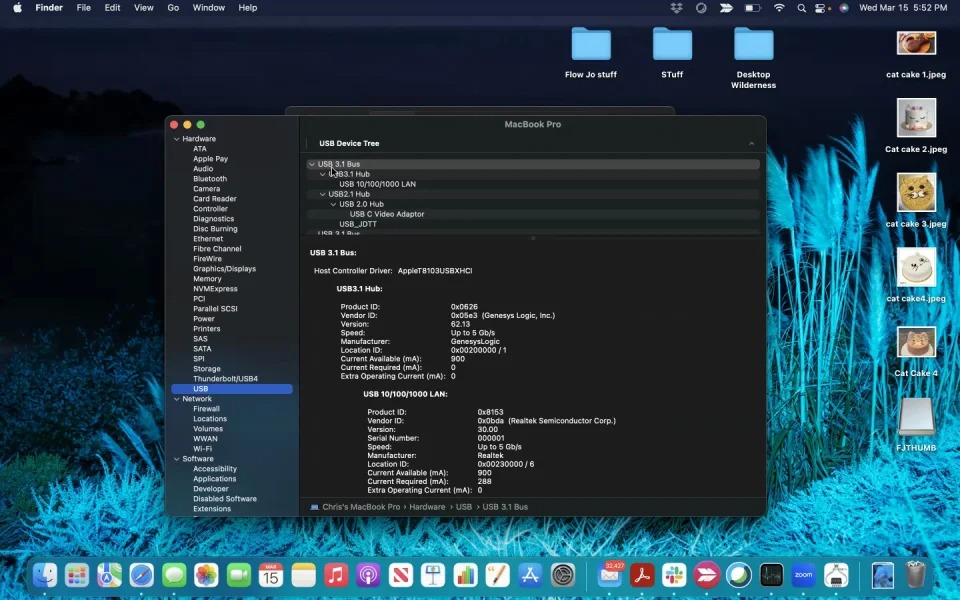Launch Adobe Acrobat from the Dock
This screenshot has height=600, width=960.
(x=642, y=575)
